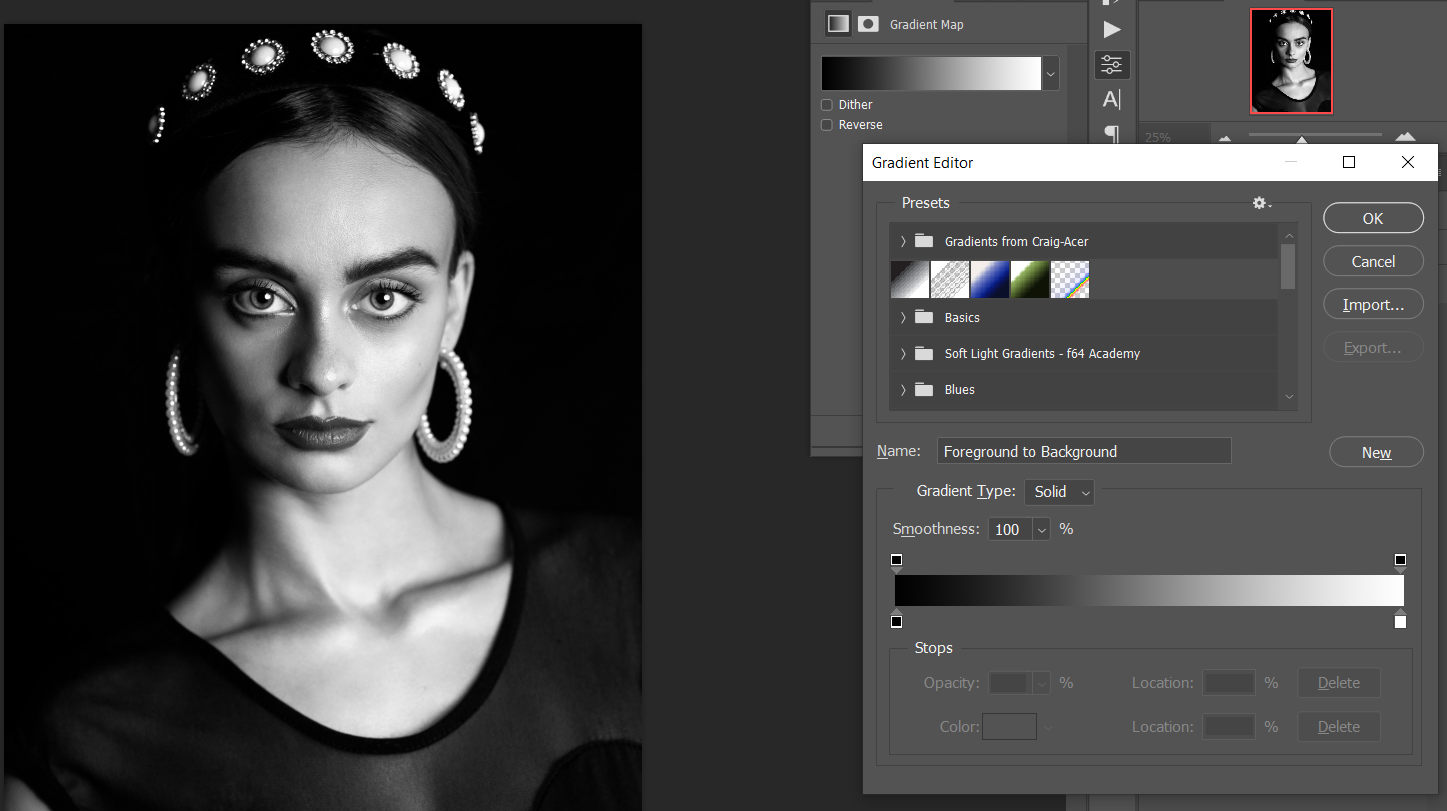Open the gradient picker dropdown arrow
1447x811 pixels.
coord(1050,73)
